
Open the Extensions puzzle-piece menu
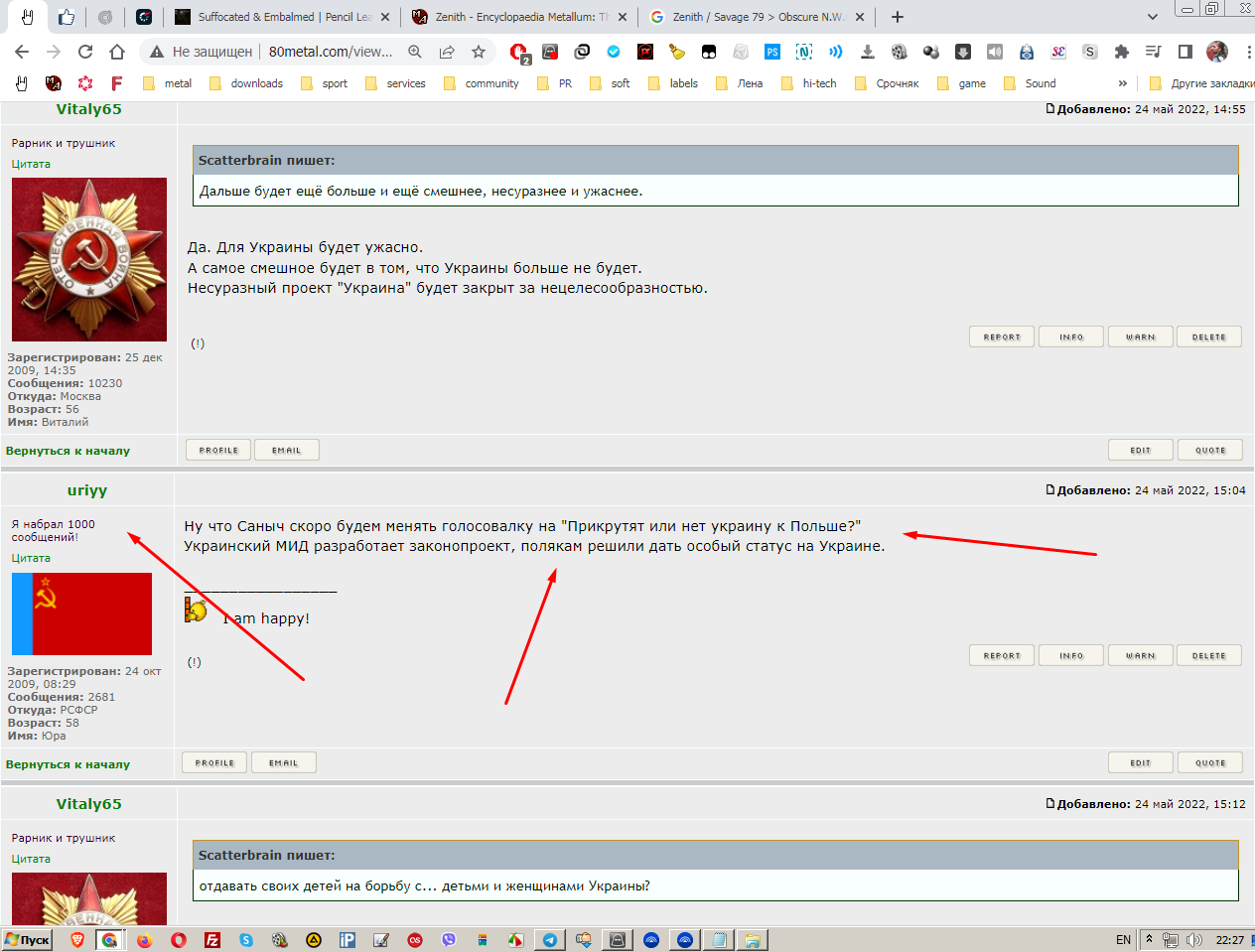pyautogui.click(x=1122, y=52)
